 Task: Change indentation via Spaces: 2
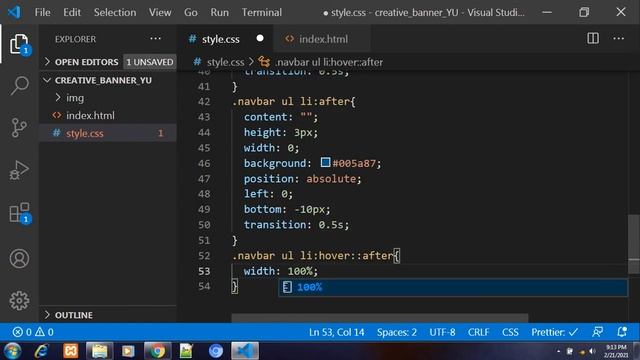[397, 332]
